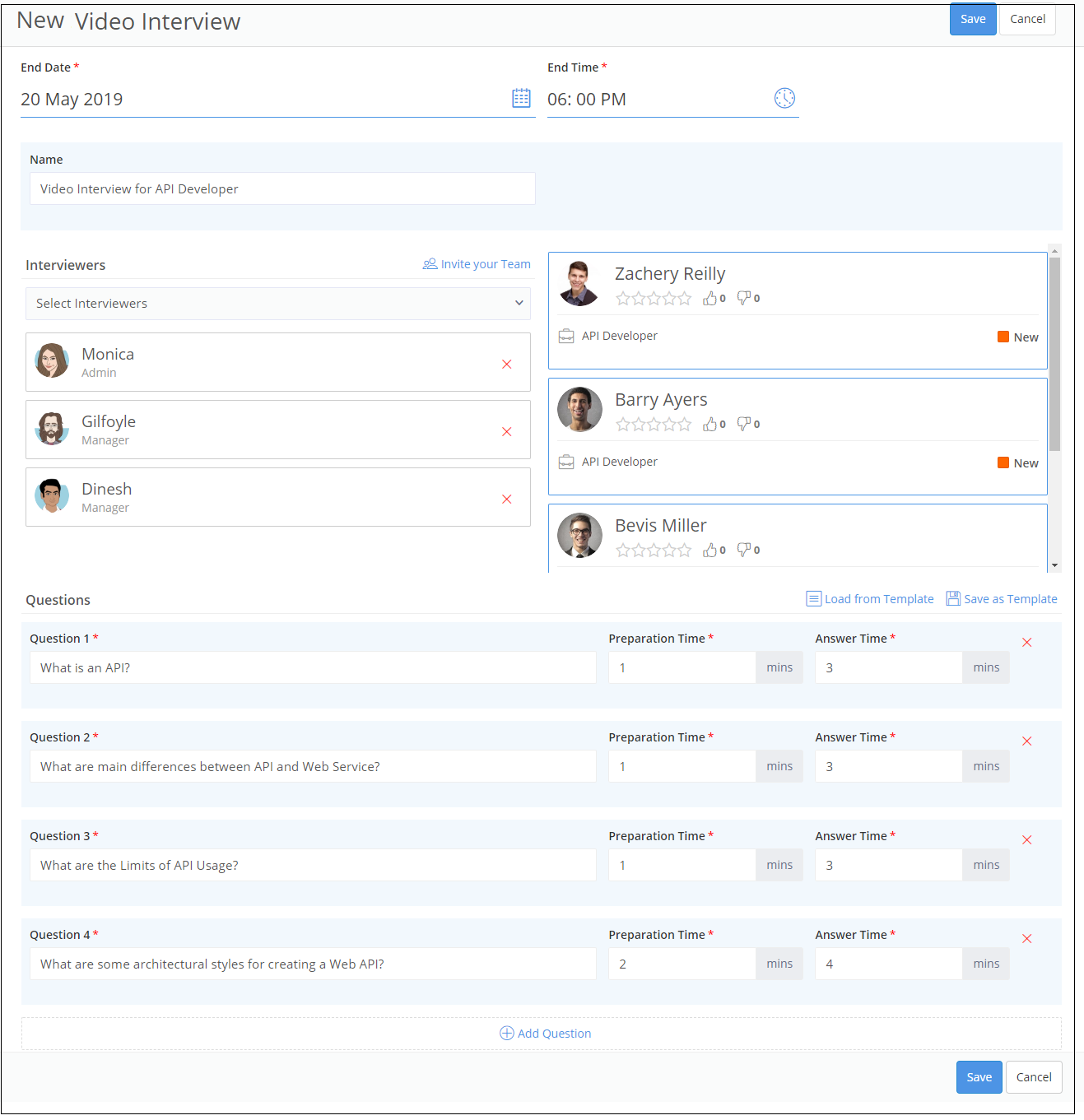Edit the video interview Name field
Screen dimensions: 1084x1120
tap(282, 188)
